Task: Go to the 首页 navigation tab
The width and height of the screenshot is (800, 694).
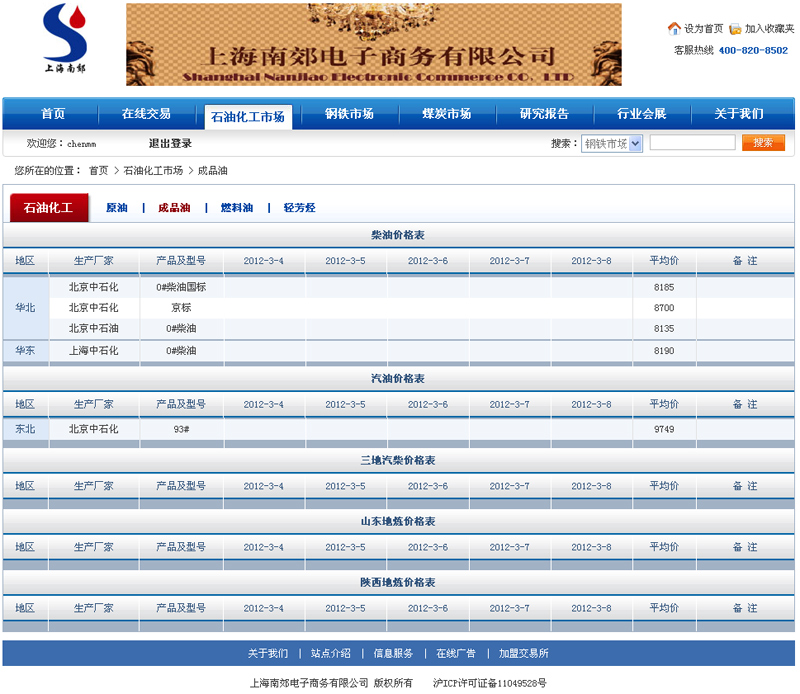Action: (x=53, y=113)
